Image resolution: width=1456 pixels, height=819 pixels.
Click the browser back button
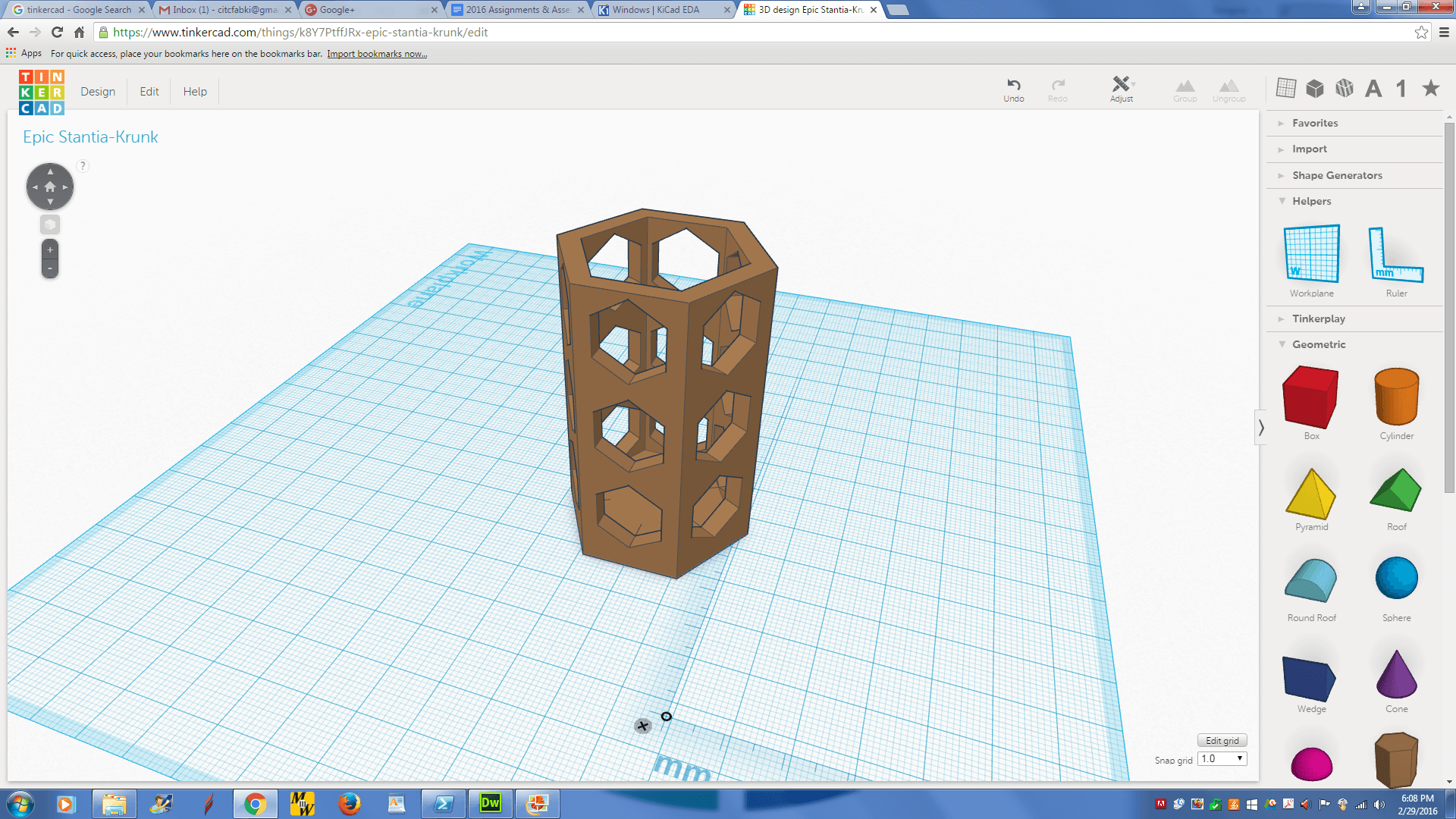coord(13,33)
